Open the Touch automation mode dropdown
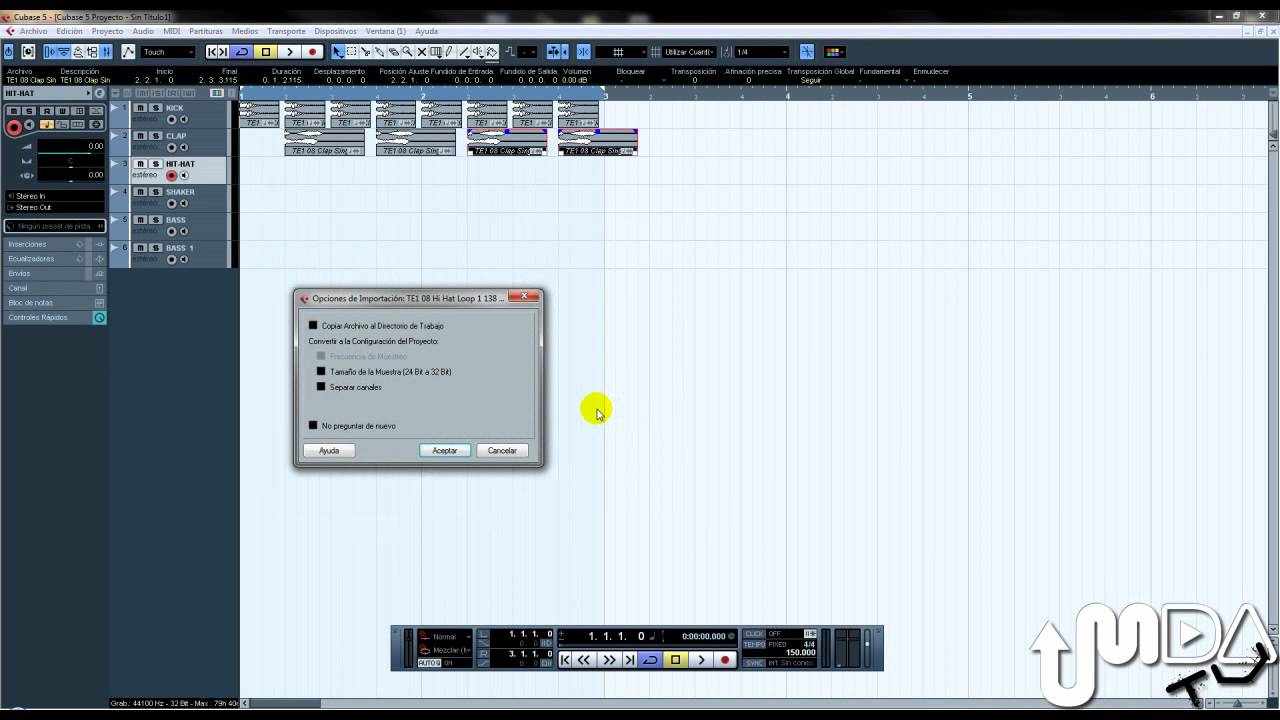This screenshot has height=720, width=1280. point(166,52)
